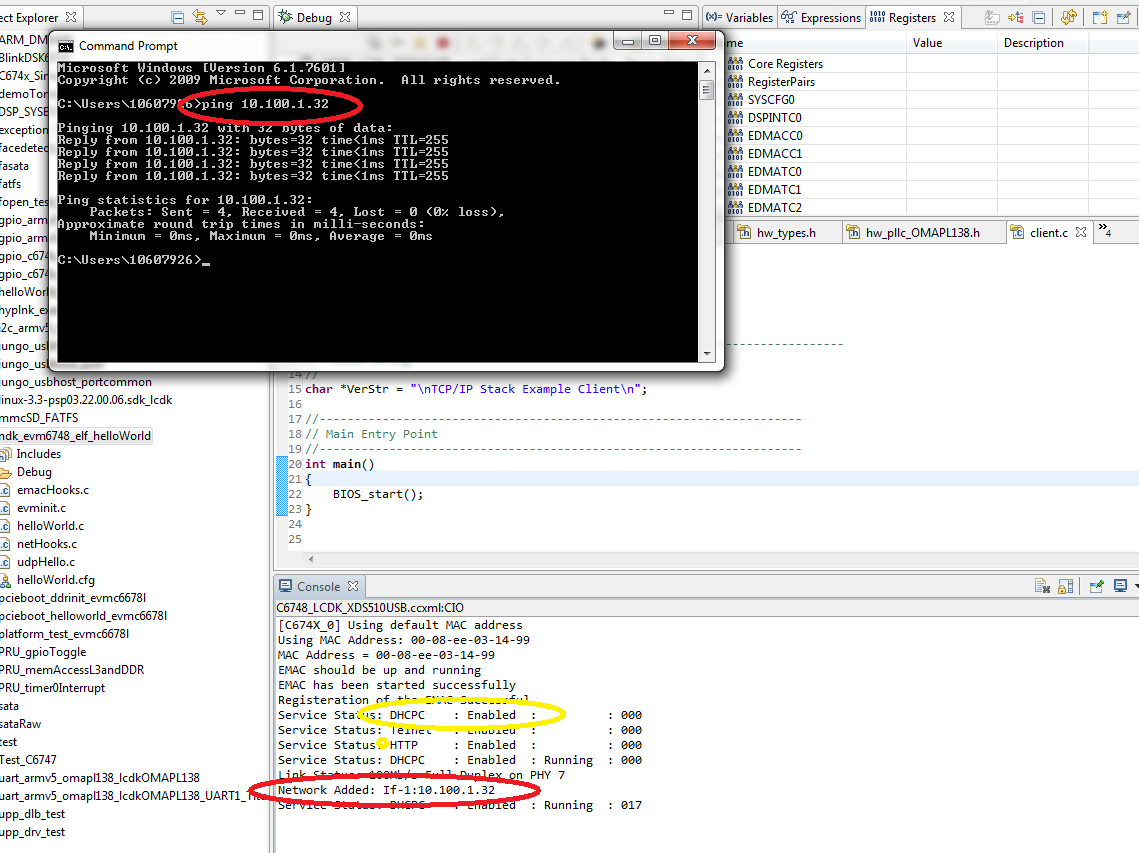Place cursor on BIOS_start() line
This screenshot has width=1139, height=853.
tap(378, 494)
